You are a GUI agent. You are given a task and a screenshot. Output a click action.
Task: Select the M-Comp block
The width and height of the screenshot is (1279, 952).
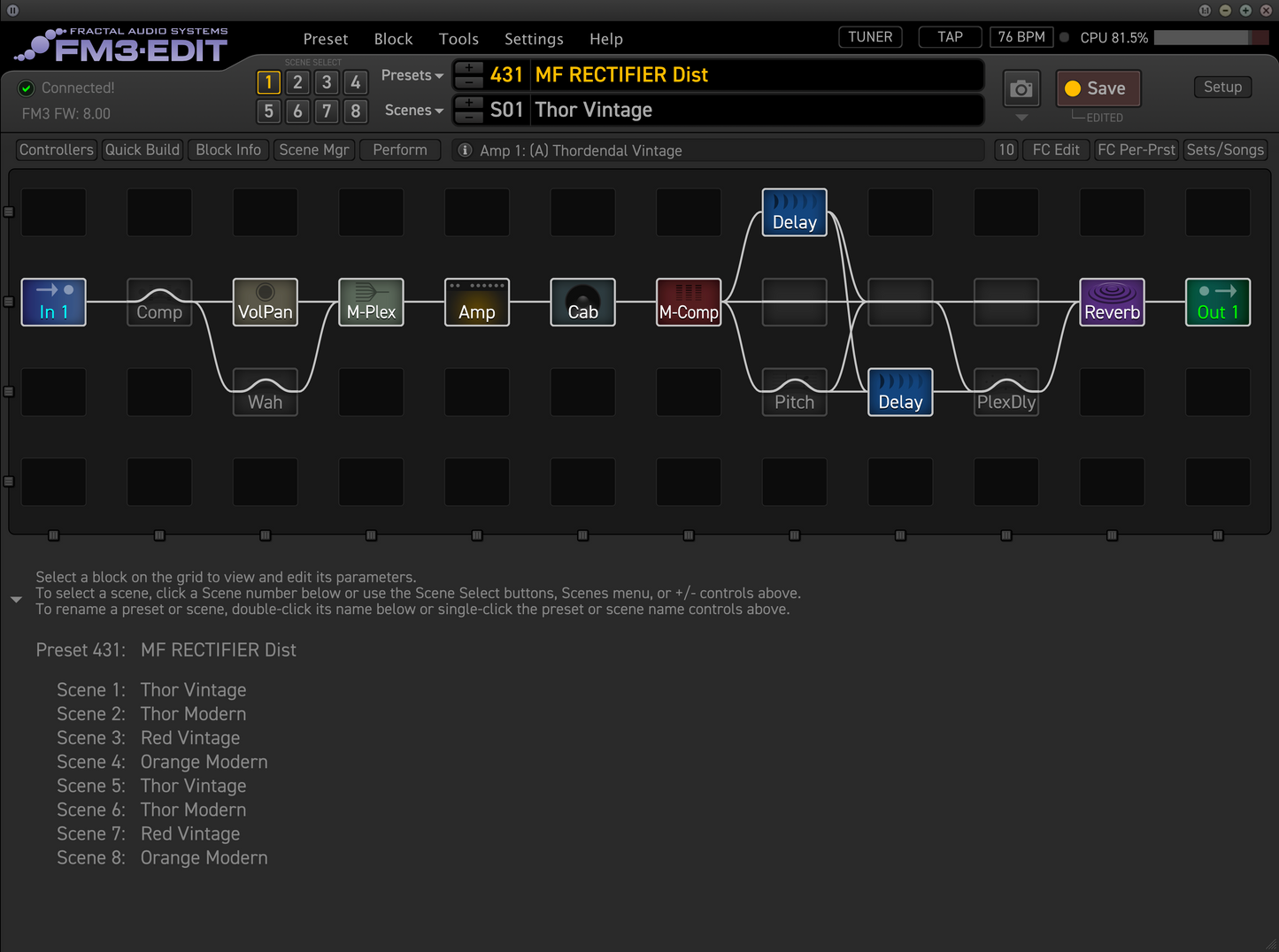pos(689,302)
